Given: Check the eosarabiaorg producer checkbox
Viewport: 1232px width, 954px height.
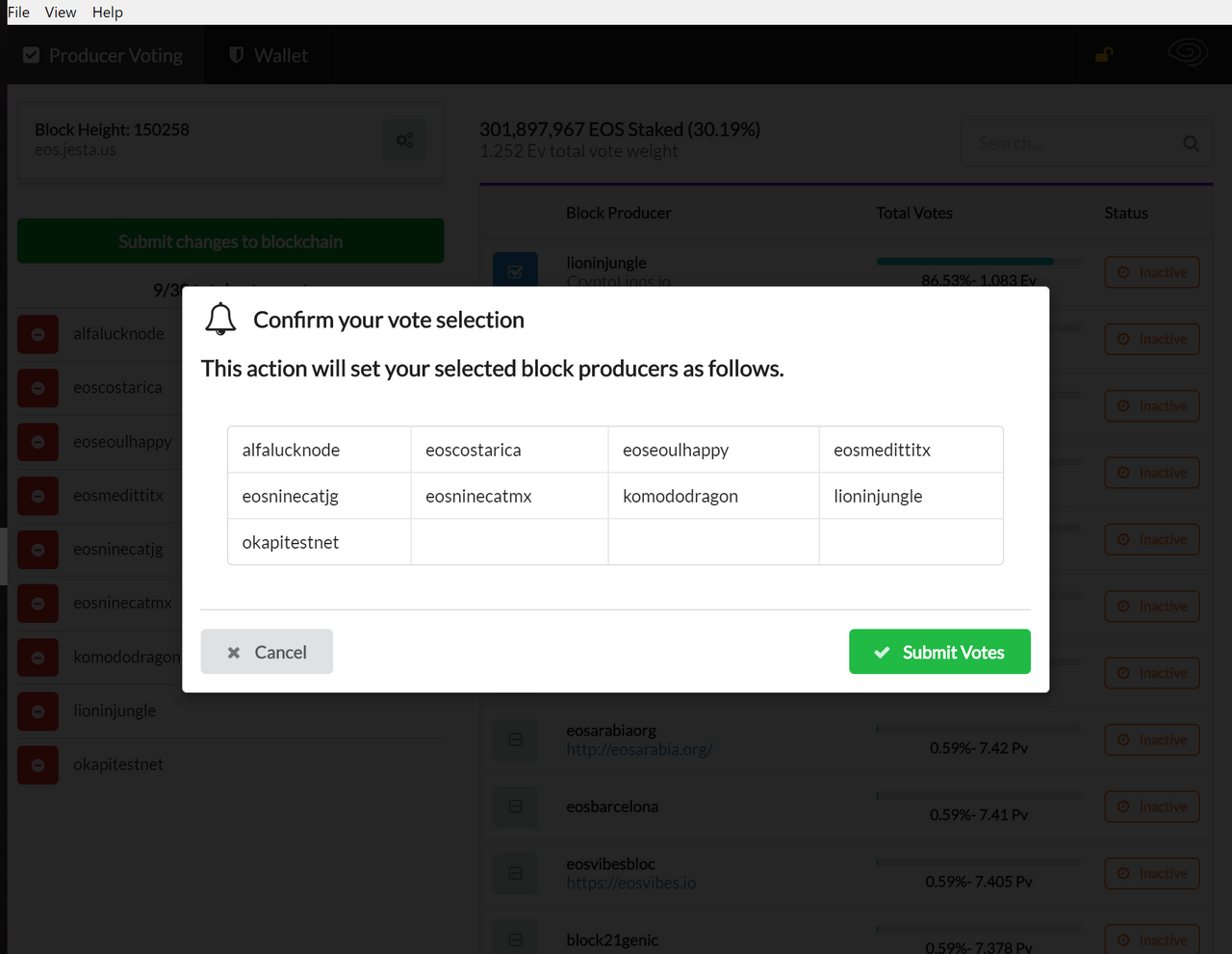Looking at the screenshot, I should [515, 739].
